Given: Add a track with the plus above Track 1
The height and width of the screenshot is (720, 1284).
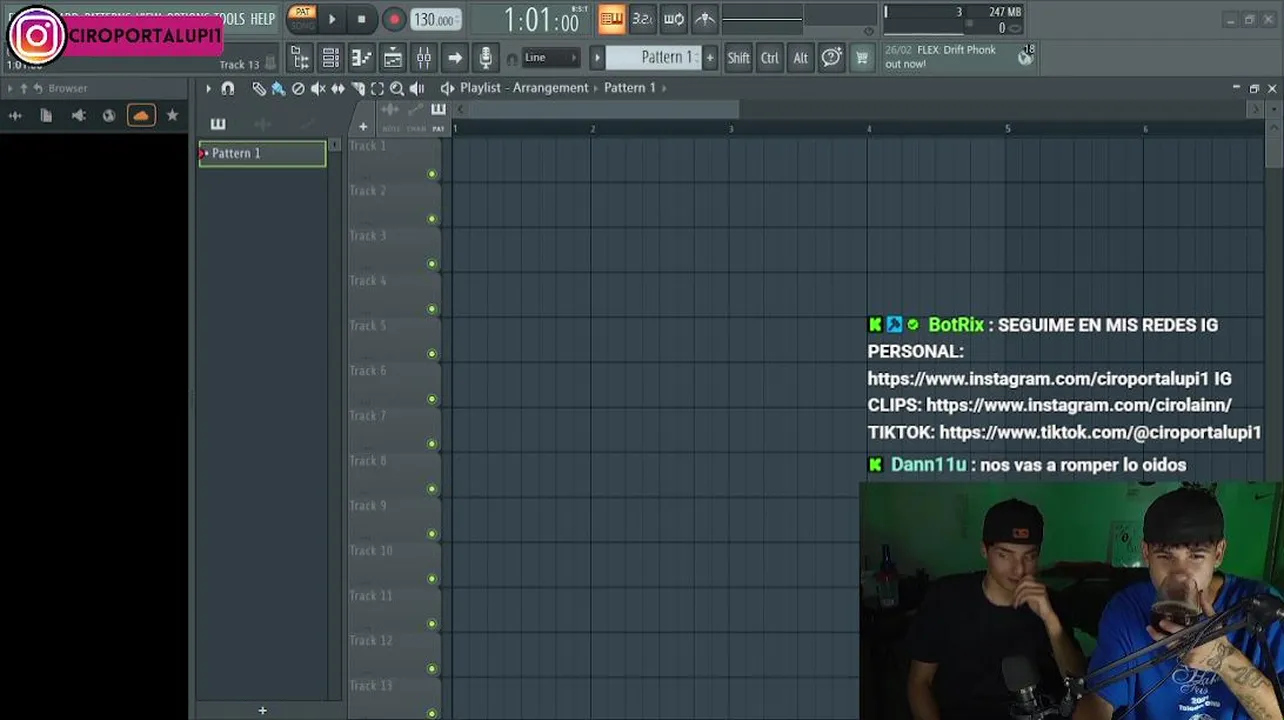Looking at the screenshot, I should [x=363, y=127].
